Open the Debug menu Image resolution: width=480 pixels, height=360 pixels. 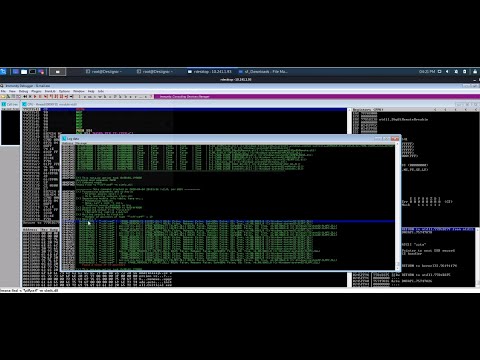click(23, 91)
